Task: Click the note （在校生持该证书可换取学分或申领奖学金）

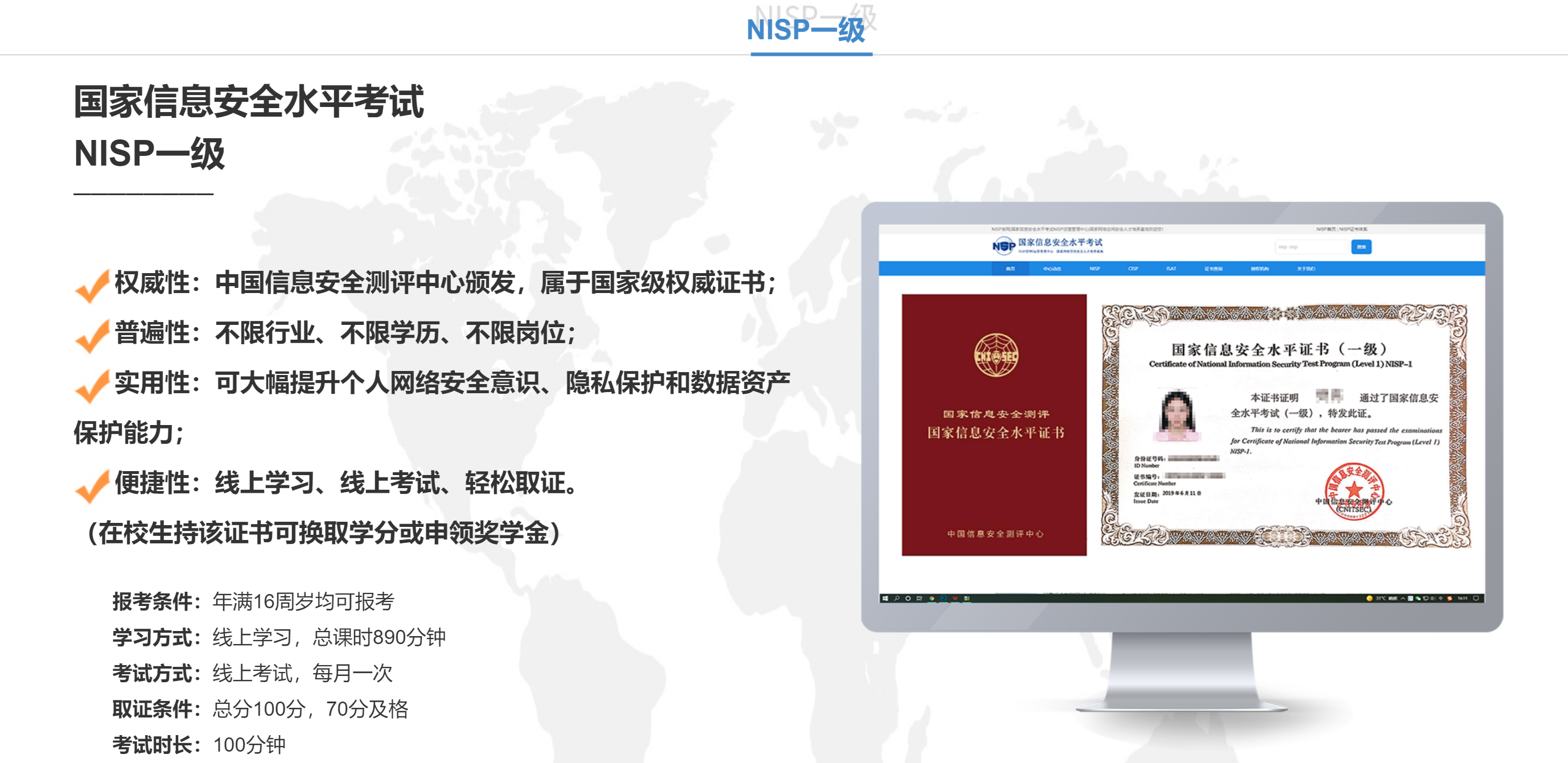Action: (324, 533)
